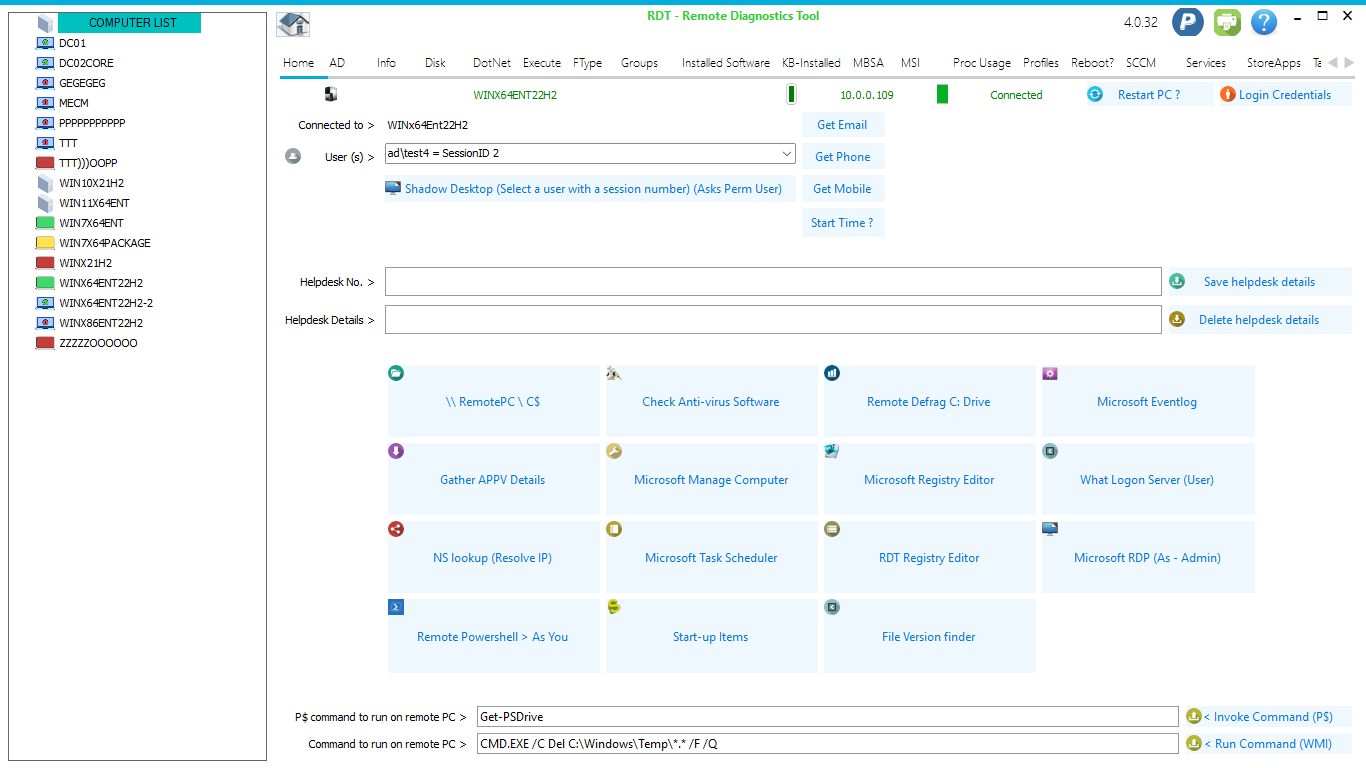The width and height of the screenshot is (1366, 768).
Task: Launch Microsoft Registry Editor tile
Action: [929, 479]
